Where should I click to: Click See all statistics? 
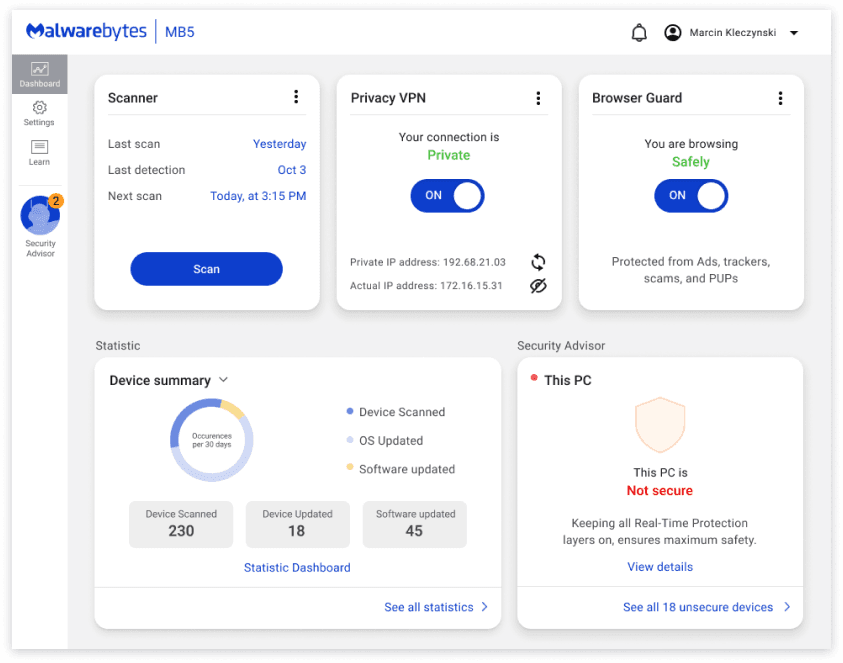coord(436,607)
